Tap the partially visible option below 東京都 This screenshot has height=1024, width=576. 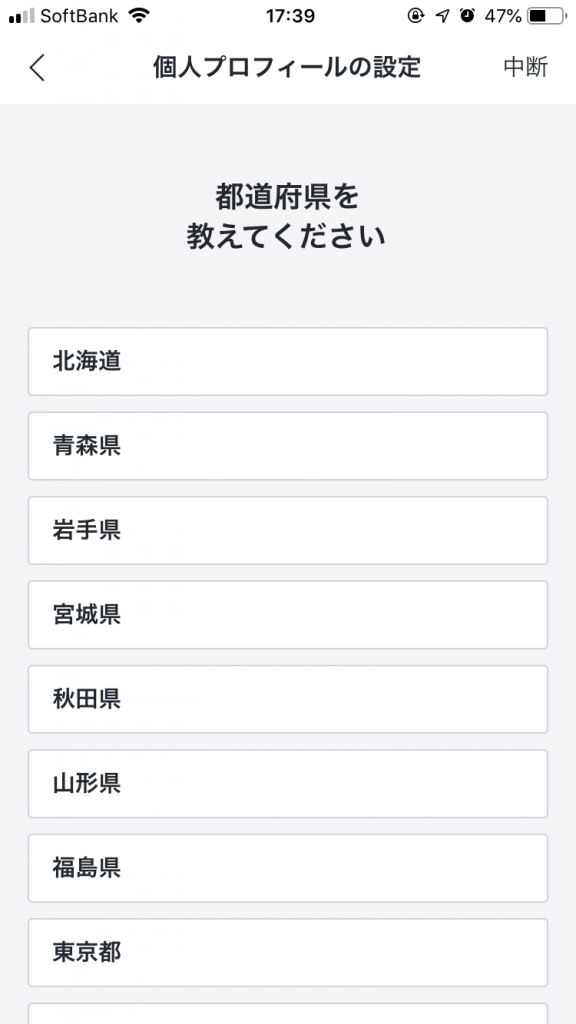point(288,1014)
